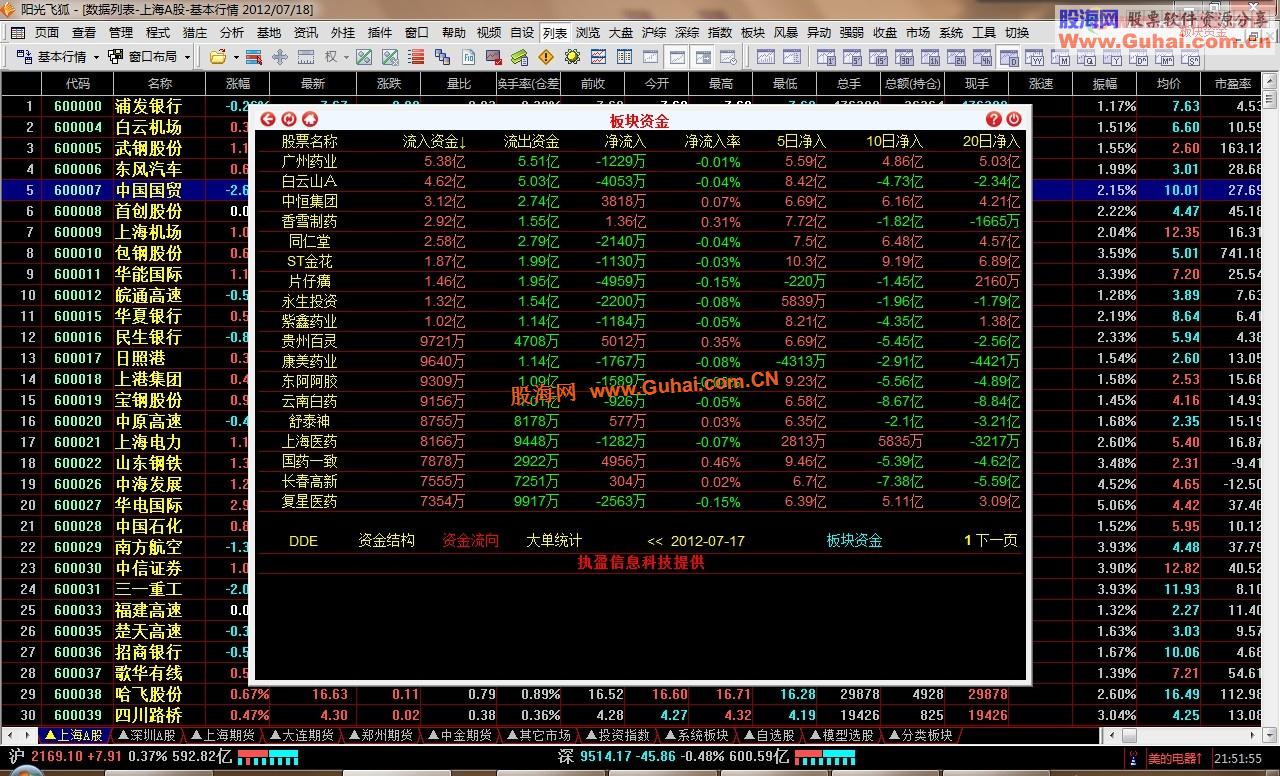
Task: Click the sun-shaped gear toolbar icon
Action: [572, 57]
